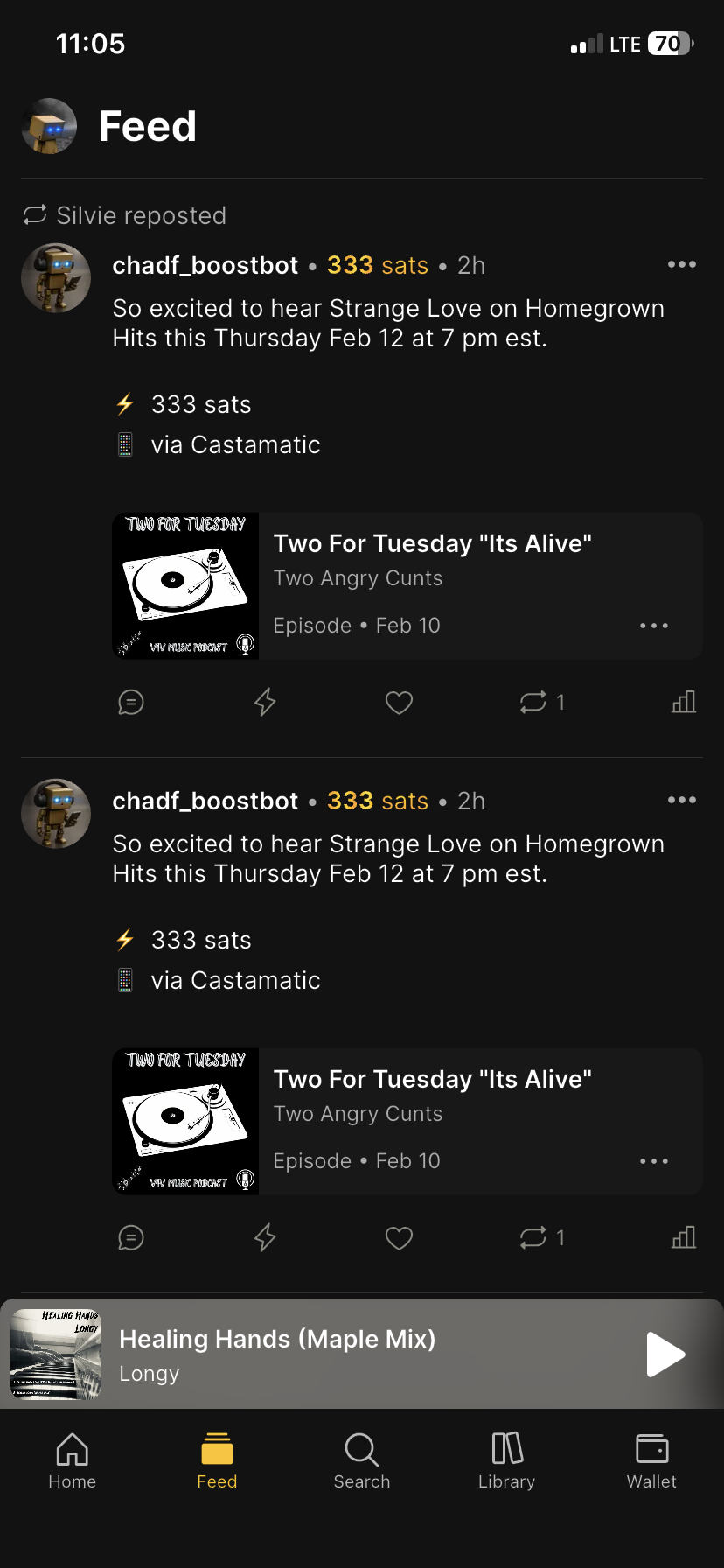Zap the second chadf_boostbot post

[x=265, y=1237]
